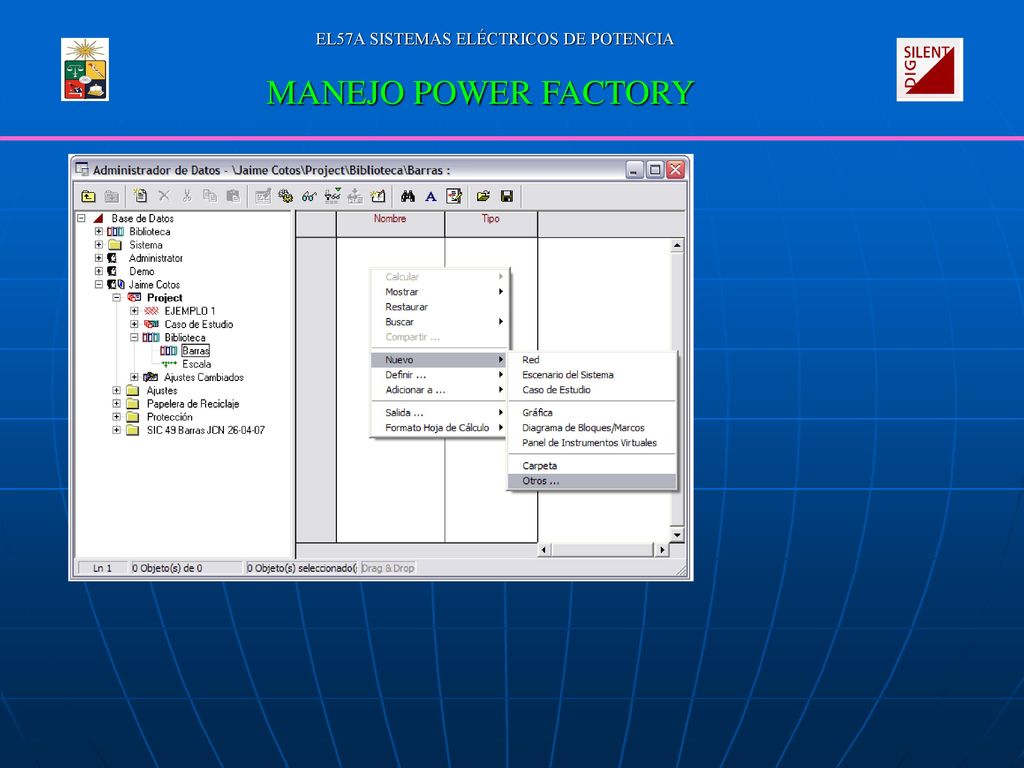Click the floppy disk save icon
This screenshot has height=768, width=1024.
point(507,196)
